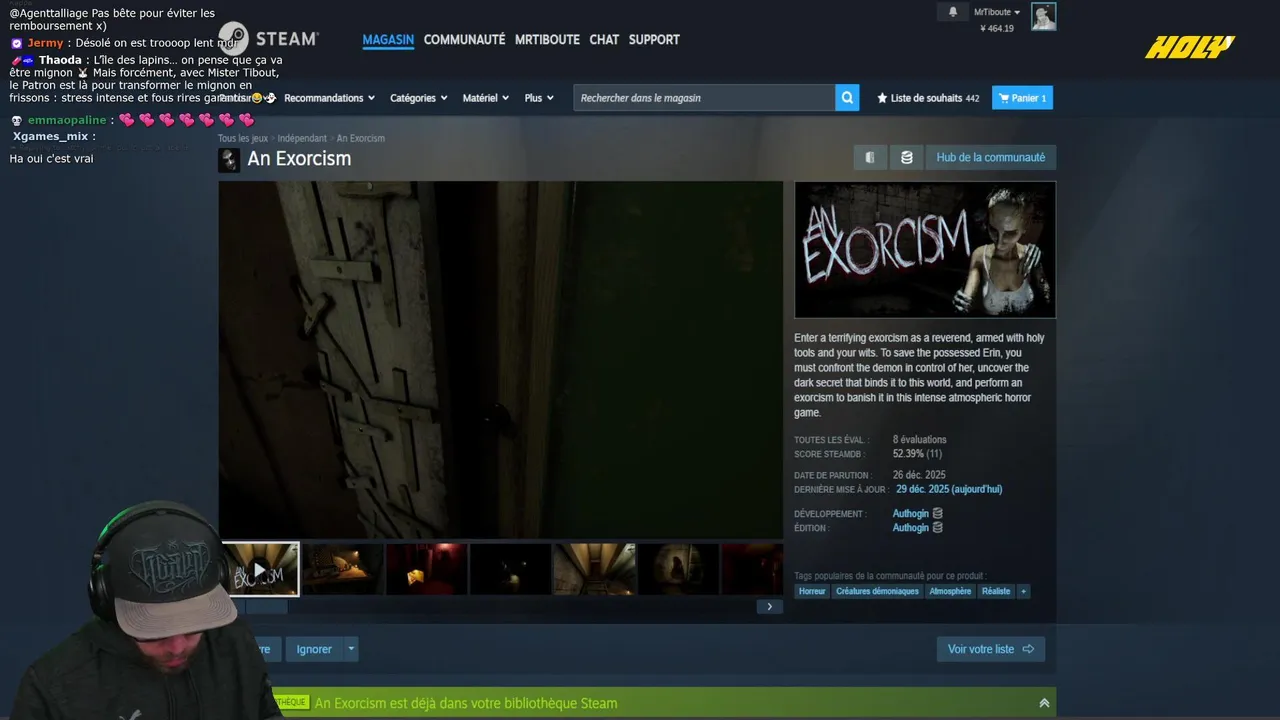1280x720 pixels.
Task: Open the developer Authogin link
Action: 910,514
